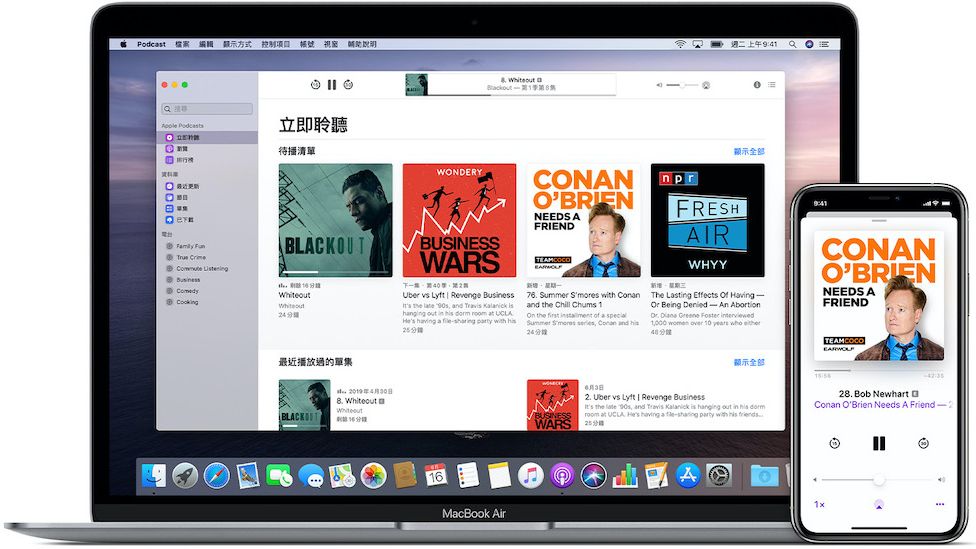The image size is (976, 549).
Task: Click the 76. Summer S'mores with Conan title
Action: pyautogui.click(x=583, y=300)
